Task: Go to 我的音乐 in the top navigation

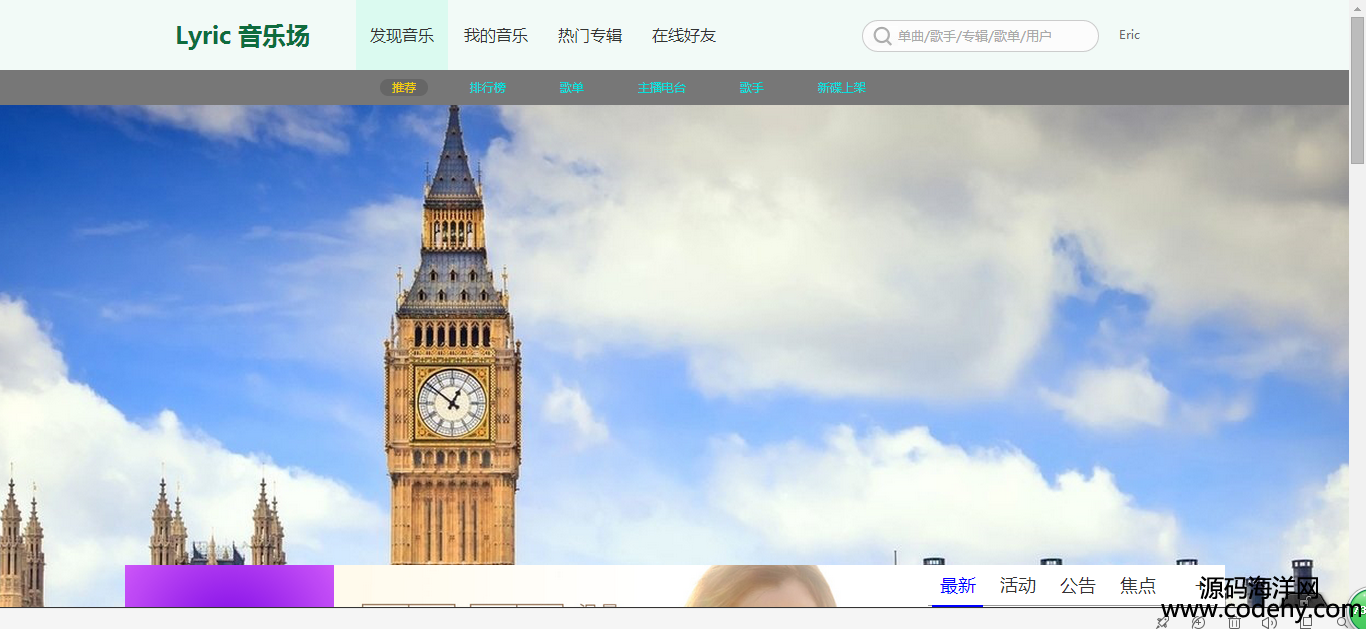Action: 496,36
